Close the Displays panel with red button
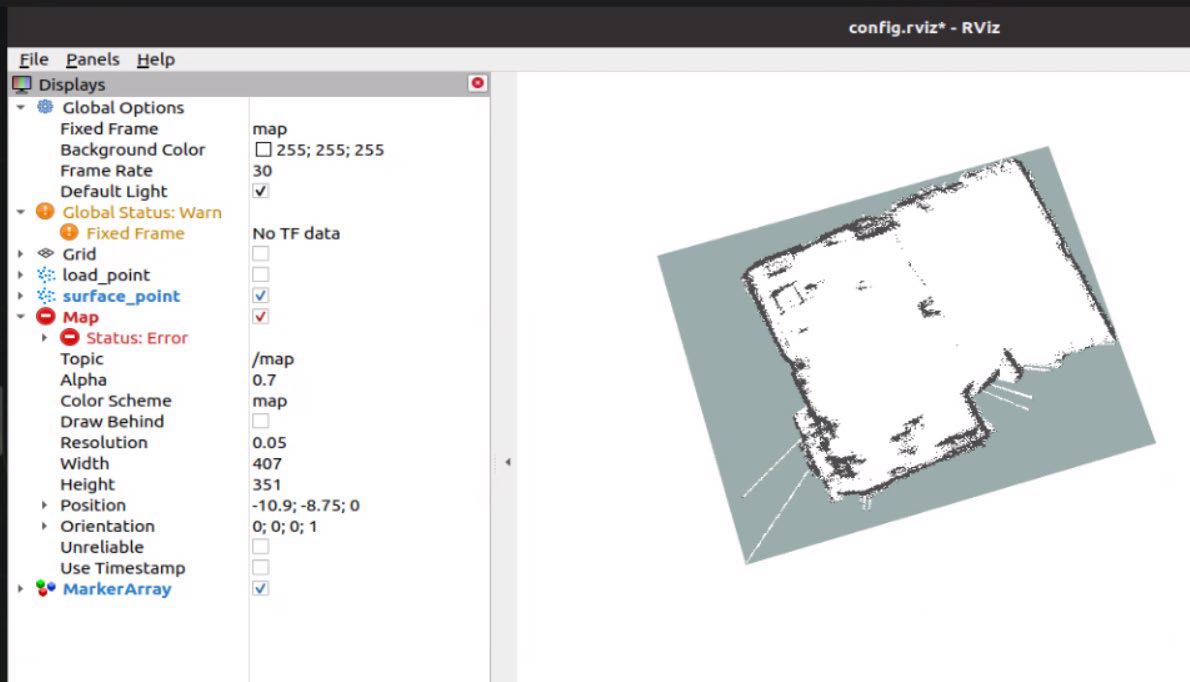This screenshot has width=1190, height=682. click(477, 83)
